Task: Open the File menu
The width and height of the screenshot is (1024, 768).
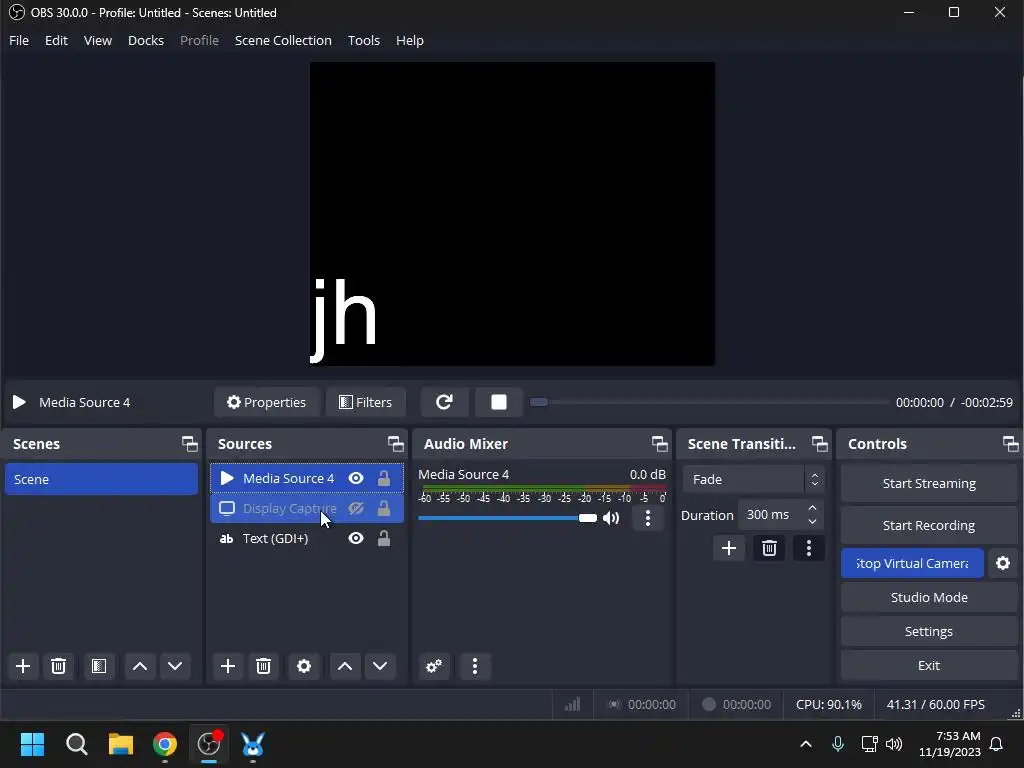Action: click(19, 40)
